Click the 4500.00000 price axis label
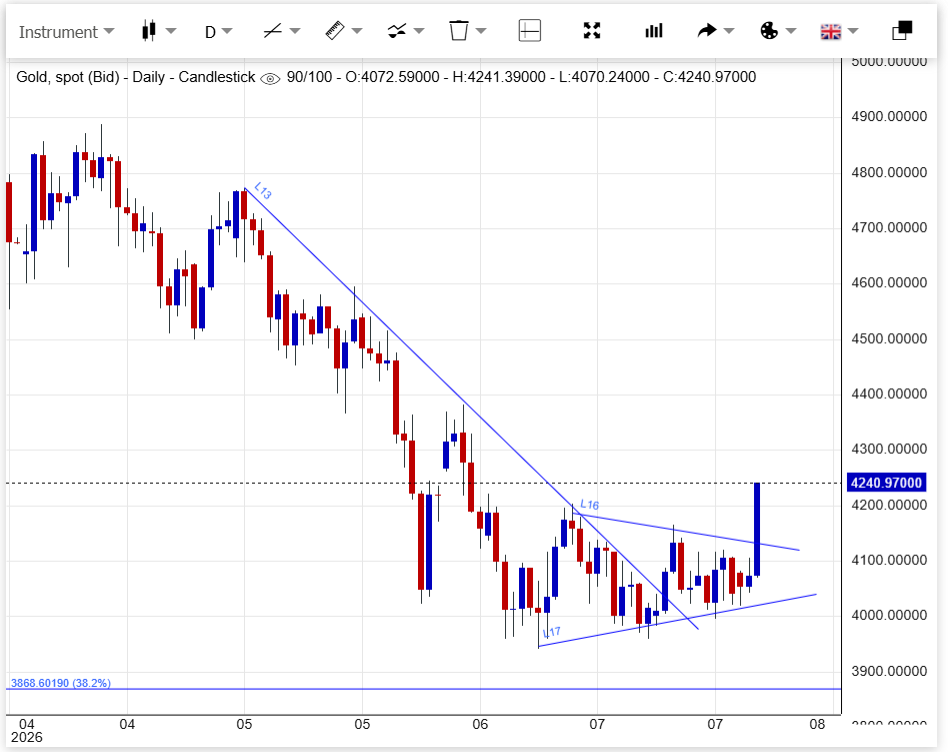 click(x=889, y=339)
